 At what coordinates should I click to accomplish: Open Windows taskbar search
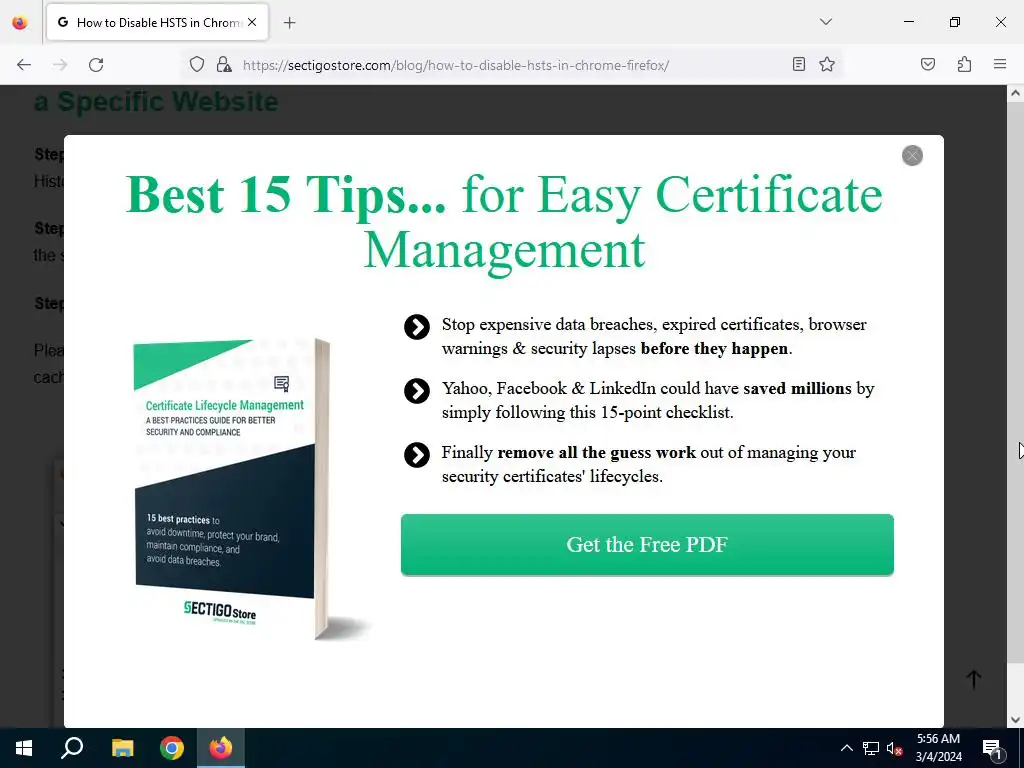[72, 748]
